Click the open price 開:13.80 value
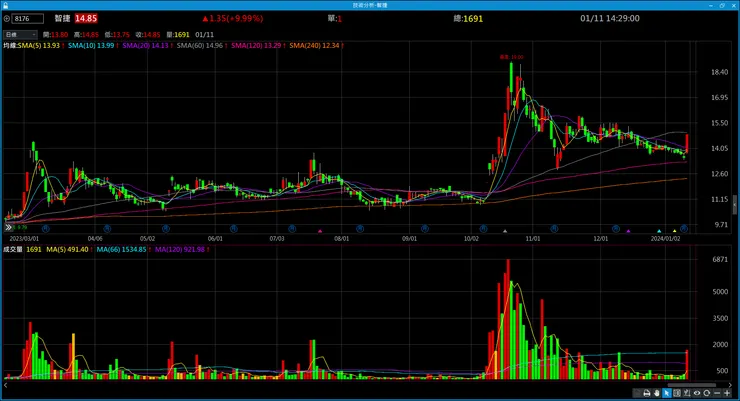The width and height of the screenshot is (740, 401). click(55, 35)
